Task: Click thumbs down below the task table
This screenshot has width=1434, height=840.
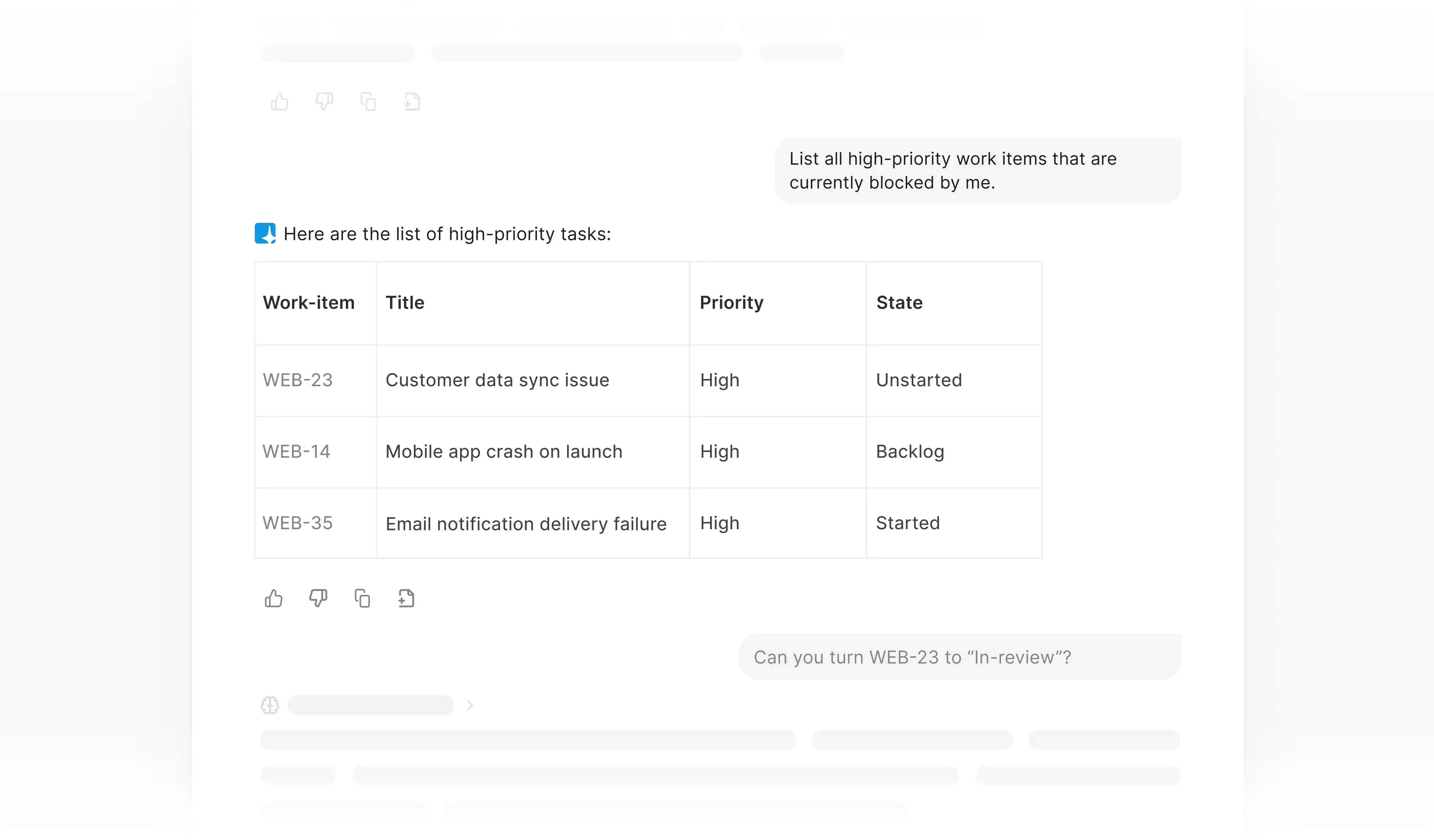Action: click(318, 598)
